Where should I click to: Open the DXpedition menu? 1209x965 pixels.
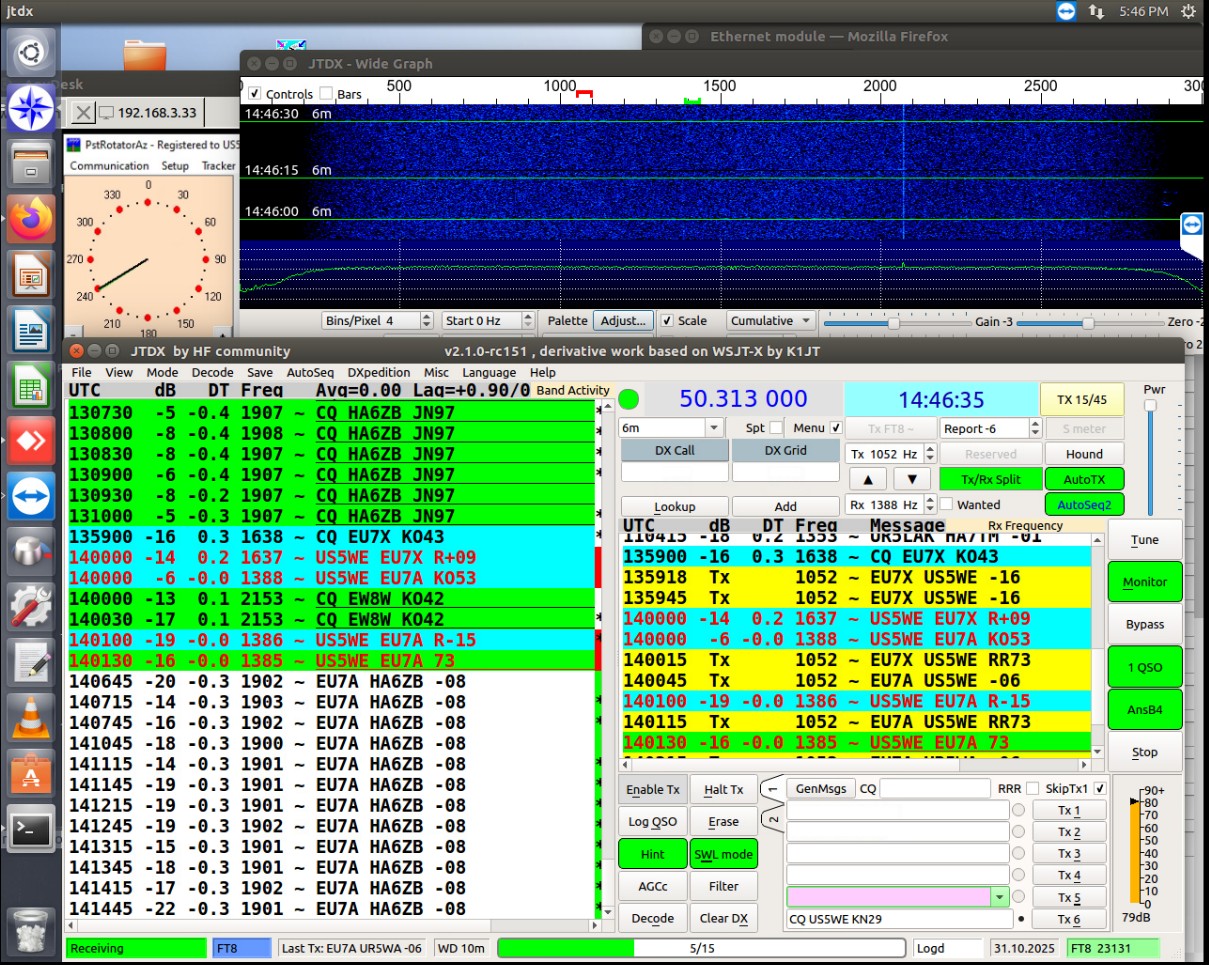tap(380, 372)
